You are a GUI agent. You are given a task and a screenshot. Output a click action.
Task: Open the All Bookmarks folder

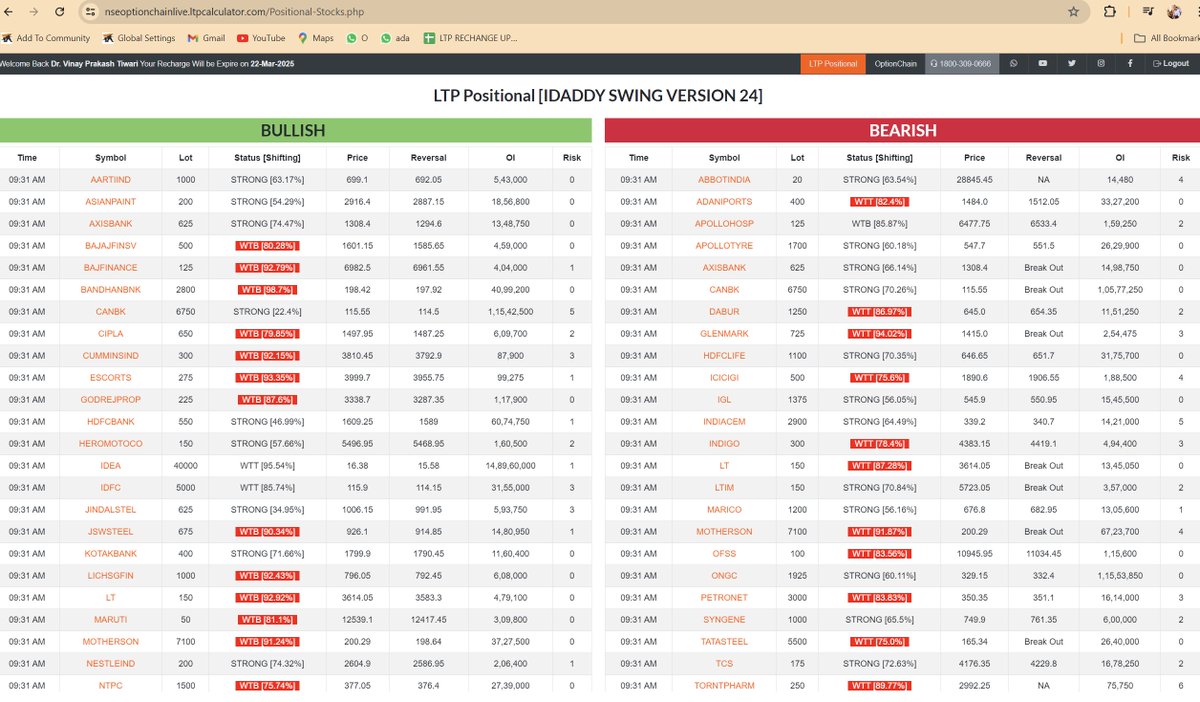point(1166,38)
